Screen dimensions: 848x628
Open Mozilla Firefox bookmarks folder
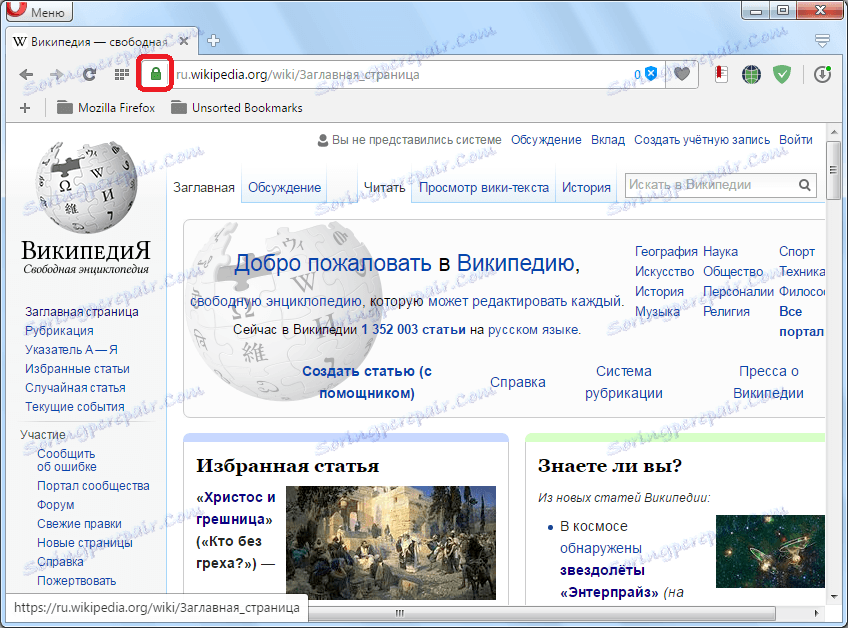point(106,108)
